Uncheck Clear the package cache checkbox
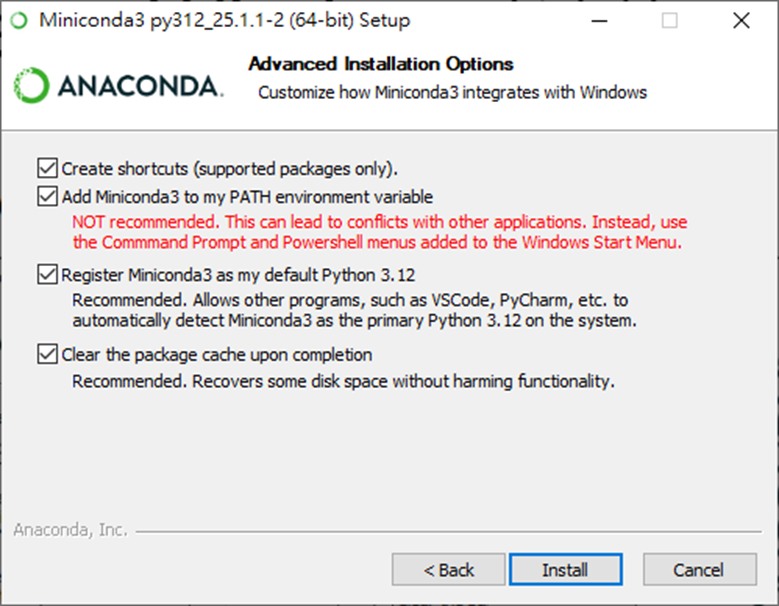Viewport: 779px width, 606px height. point(47,354)
